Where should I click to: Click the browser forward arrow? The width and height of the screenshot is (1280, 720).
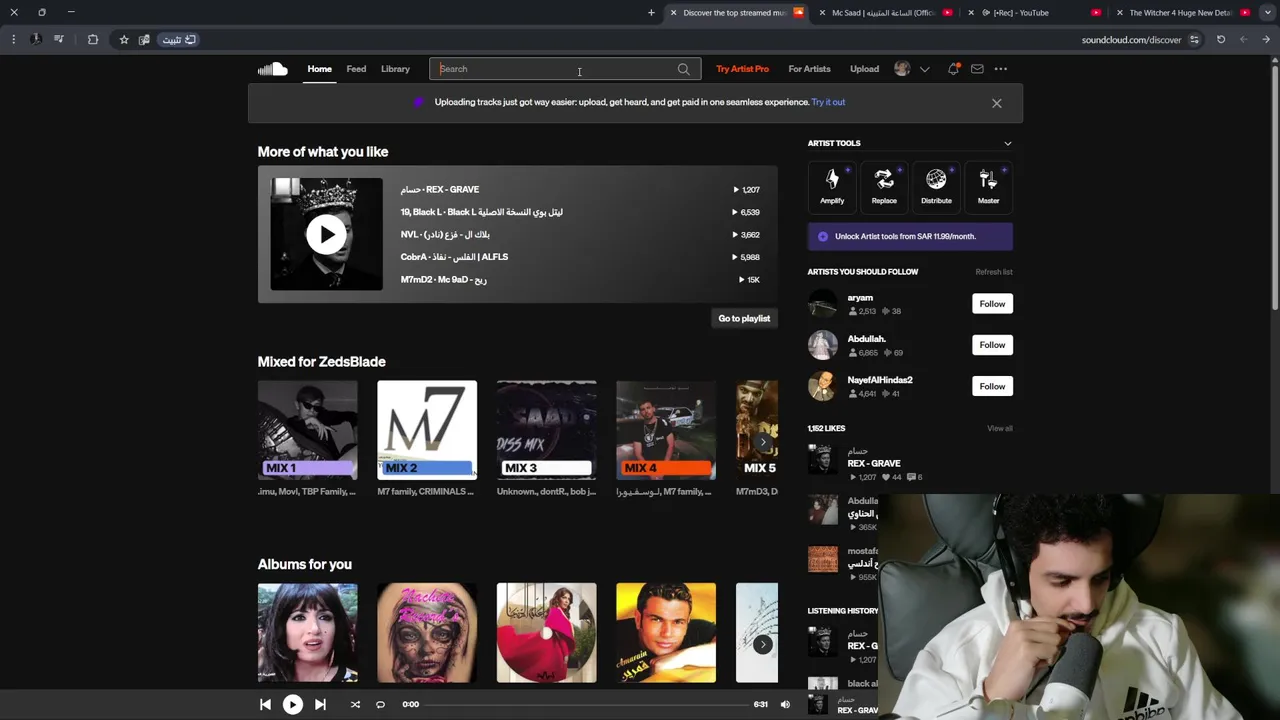click(1266, 40)
